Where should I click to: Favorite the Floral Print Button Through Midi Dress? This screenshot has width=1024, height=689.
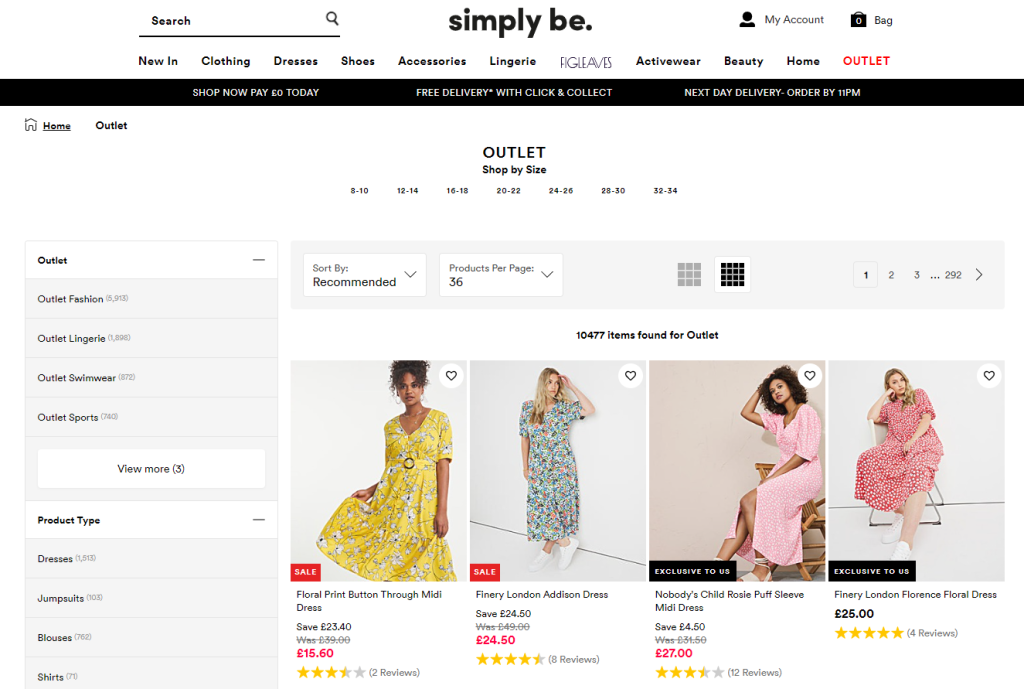[451, 376]
